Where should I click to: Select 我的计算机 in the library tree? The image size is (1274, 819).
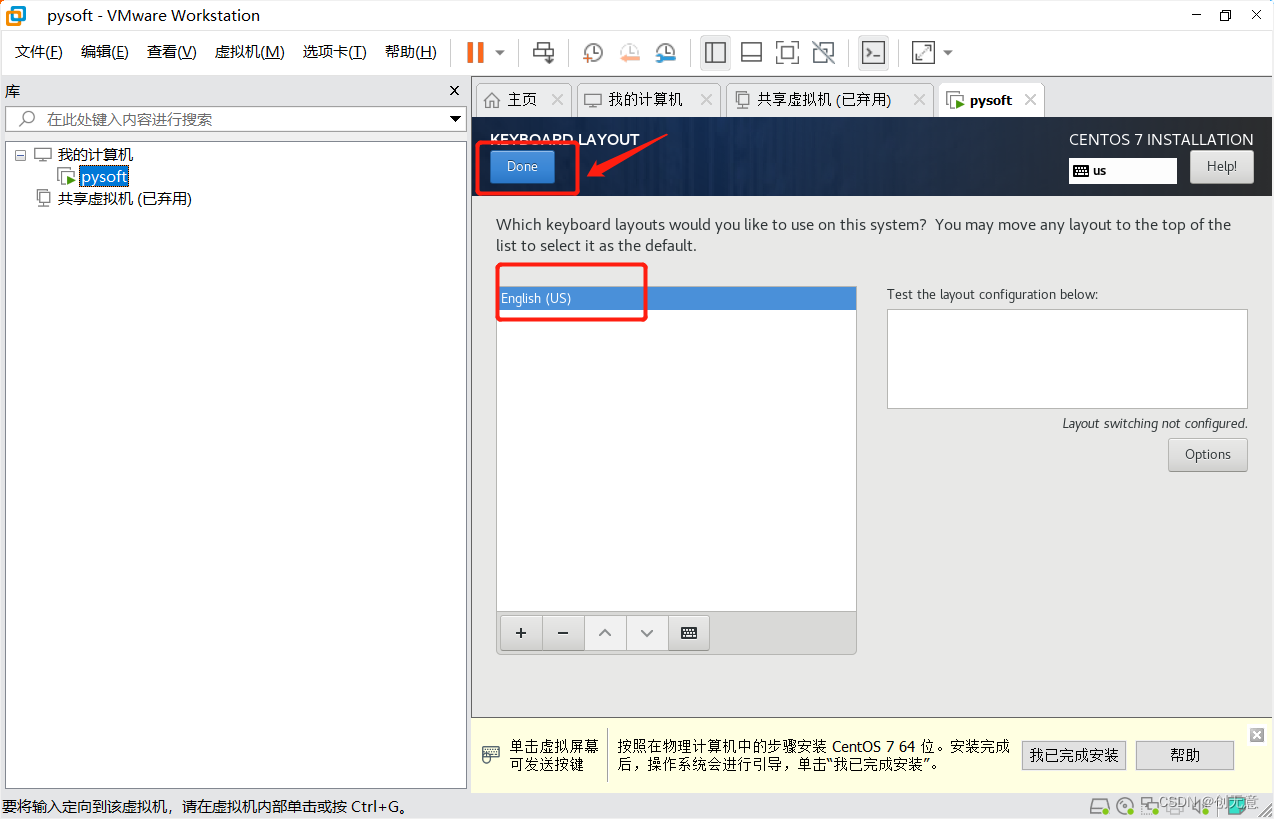pos(95,155)
